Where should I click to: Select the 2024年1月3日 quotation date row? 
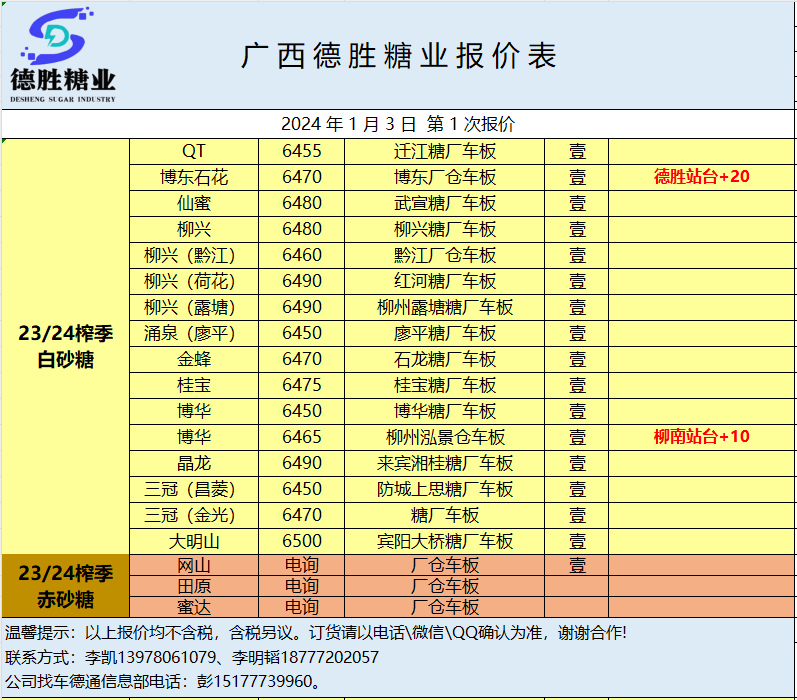(x=398, y=124)
